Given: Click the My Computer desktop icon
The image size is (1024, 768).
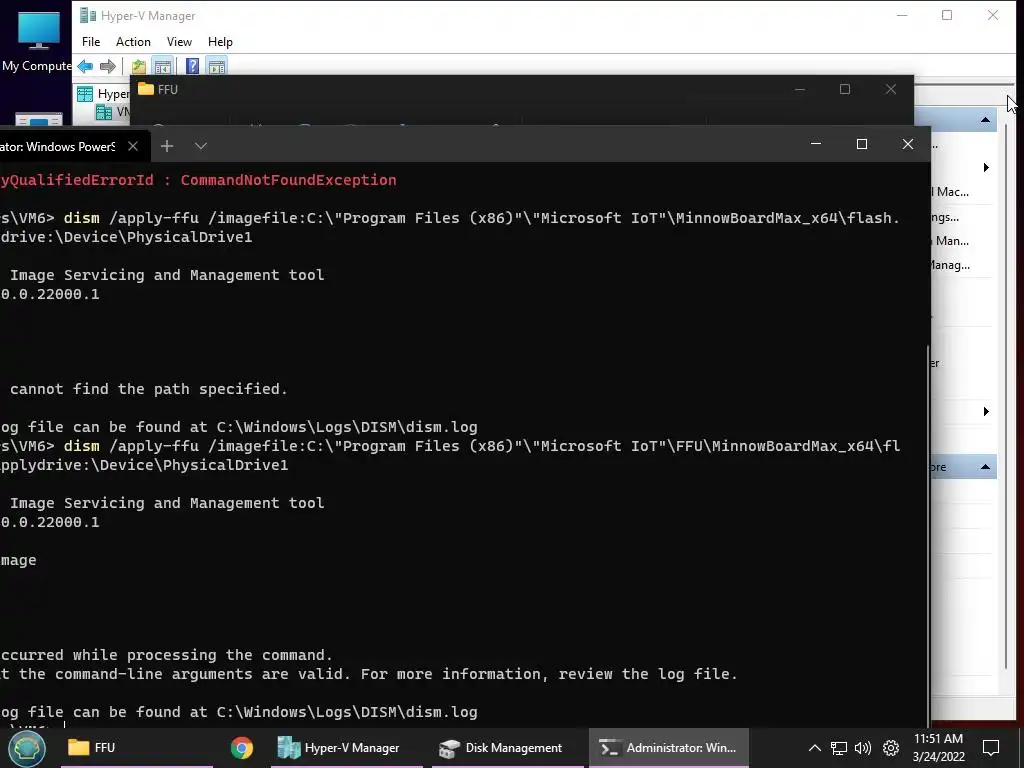Looking at the screenshot, I should pos(37,39).
